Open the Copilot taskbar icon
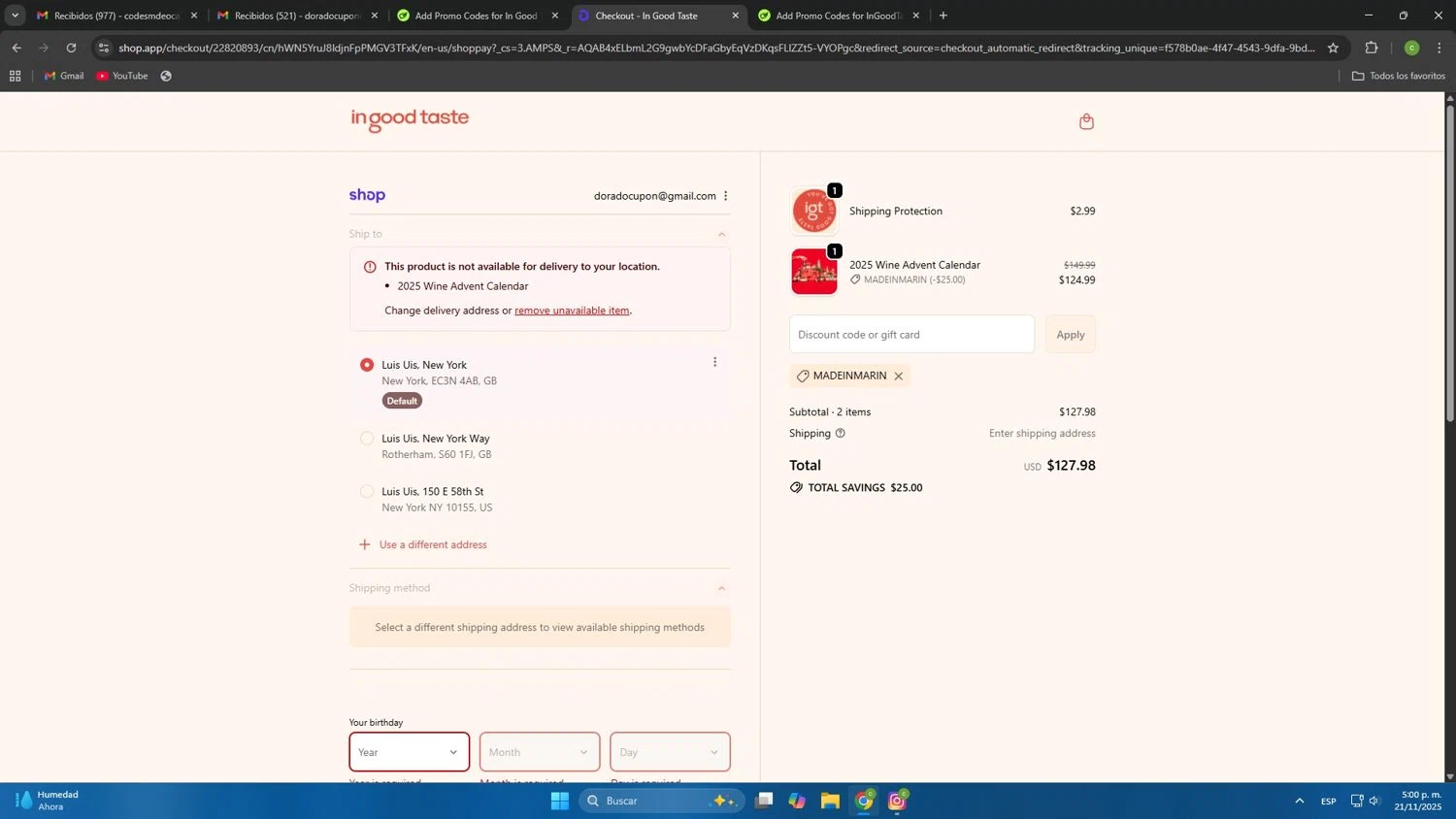The image size is (1456, 819). (797, 801)
